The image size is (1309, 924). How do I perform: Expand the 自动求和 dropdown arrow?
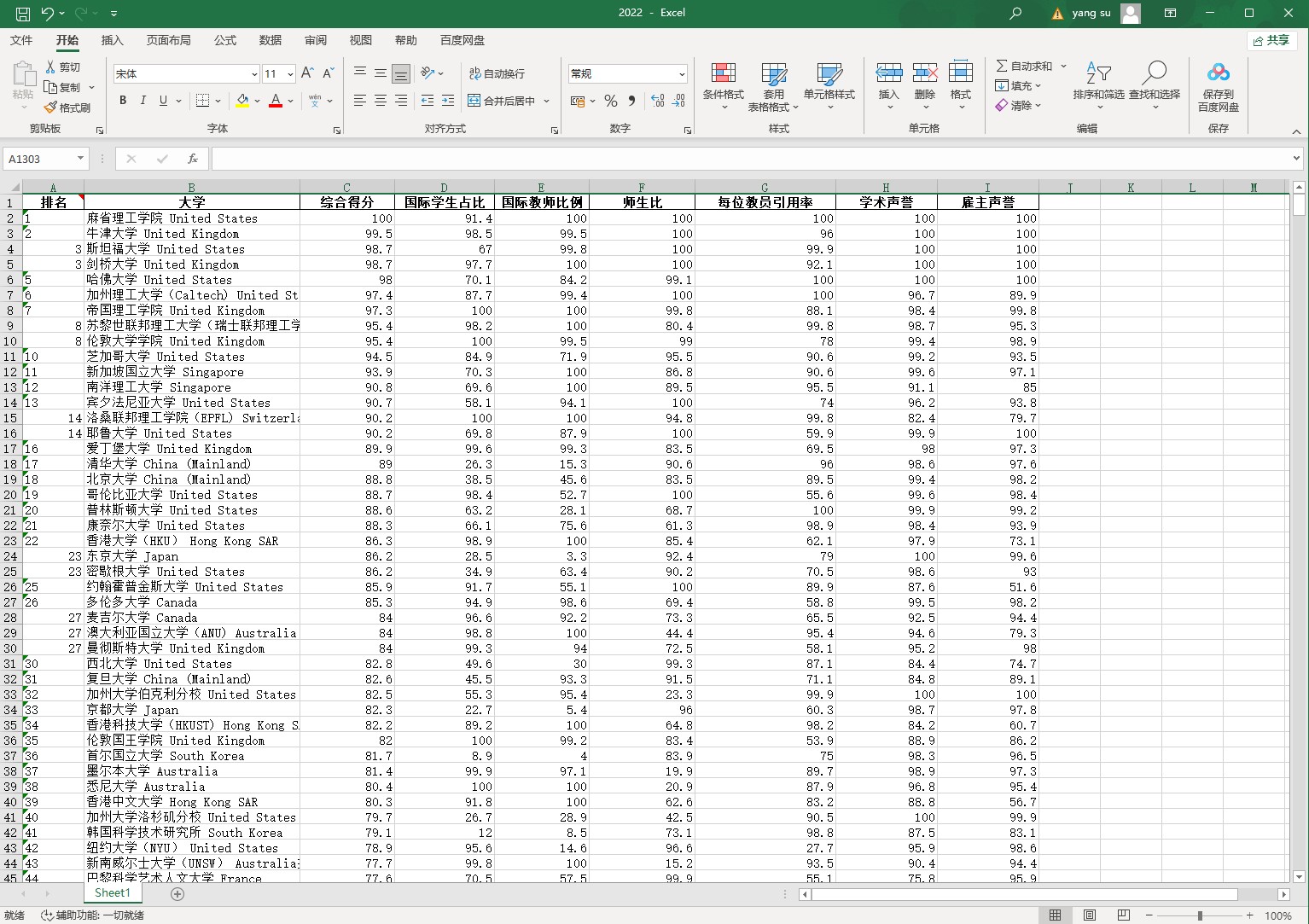1063,66
